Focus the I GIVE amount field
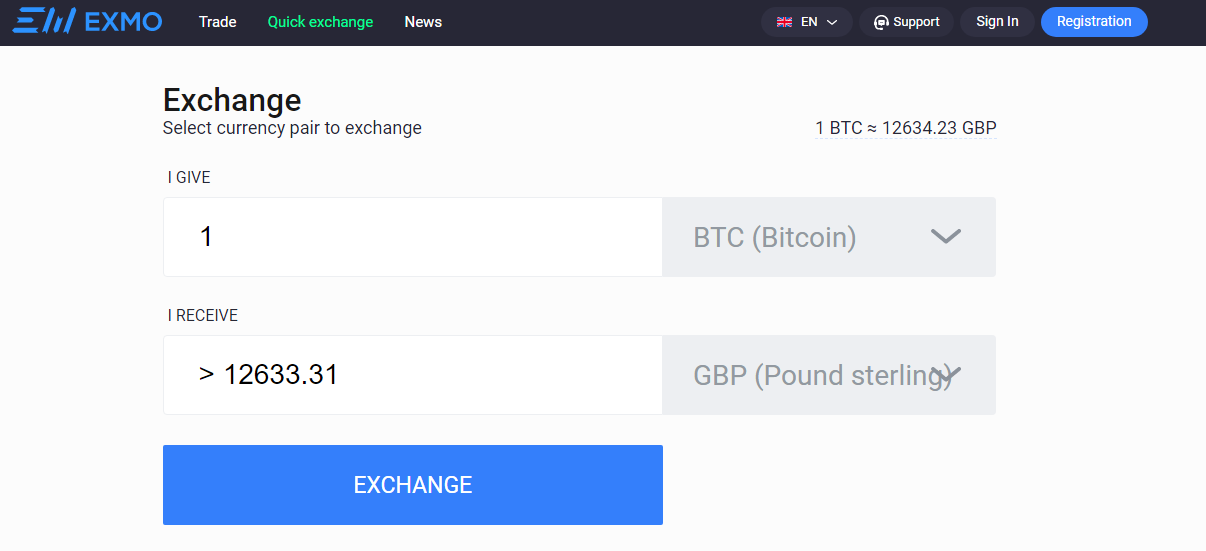The image size is (1206, 551). coord(413,237)
